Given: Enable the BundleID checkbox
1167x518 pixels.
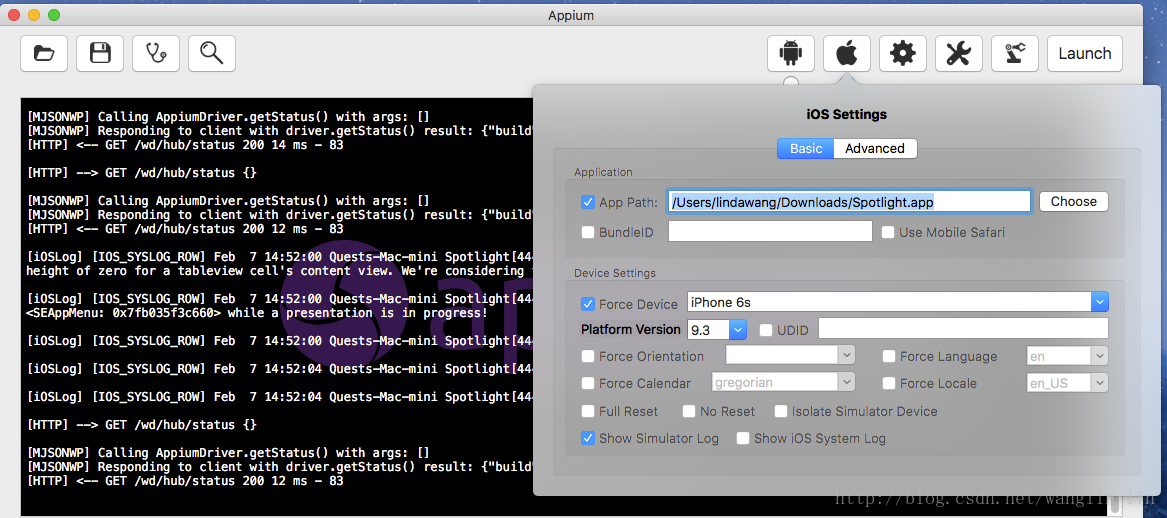Looking at the screenshot, I should click(588, 232).
